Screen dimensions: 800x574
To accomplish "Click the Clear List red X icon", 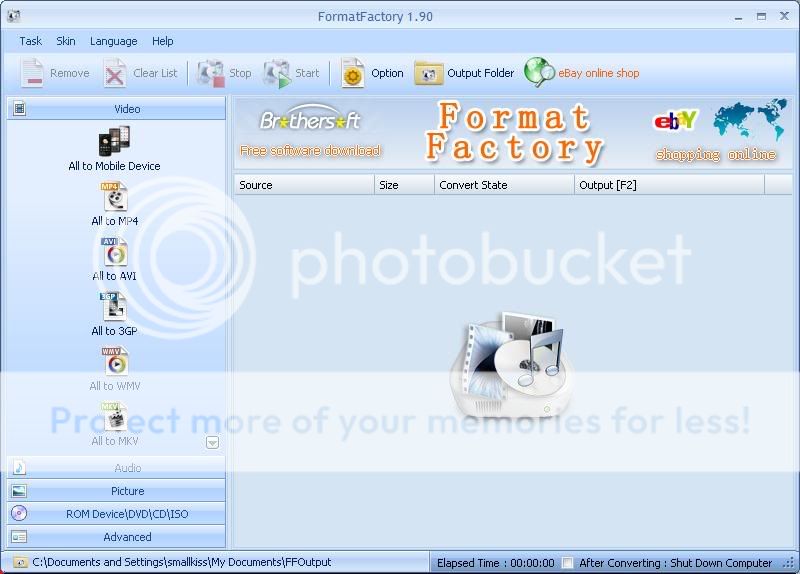I will pos(114,73).
